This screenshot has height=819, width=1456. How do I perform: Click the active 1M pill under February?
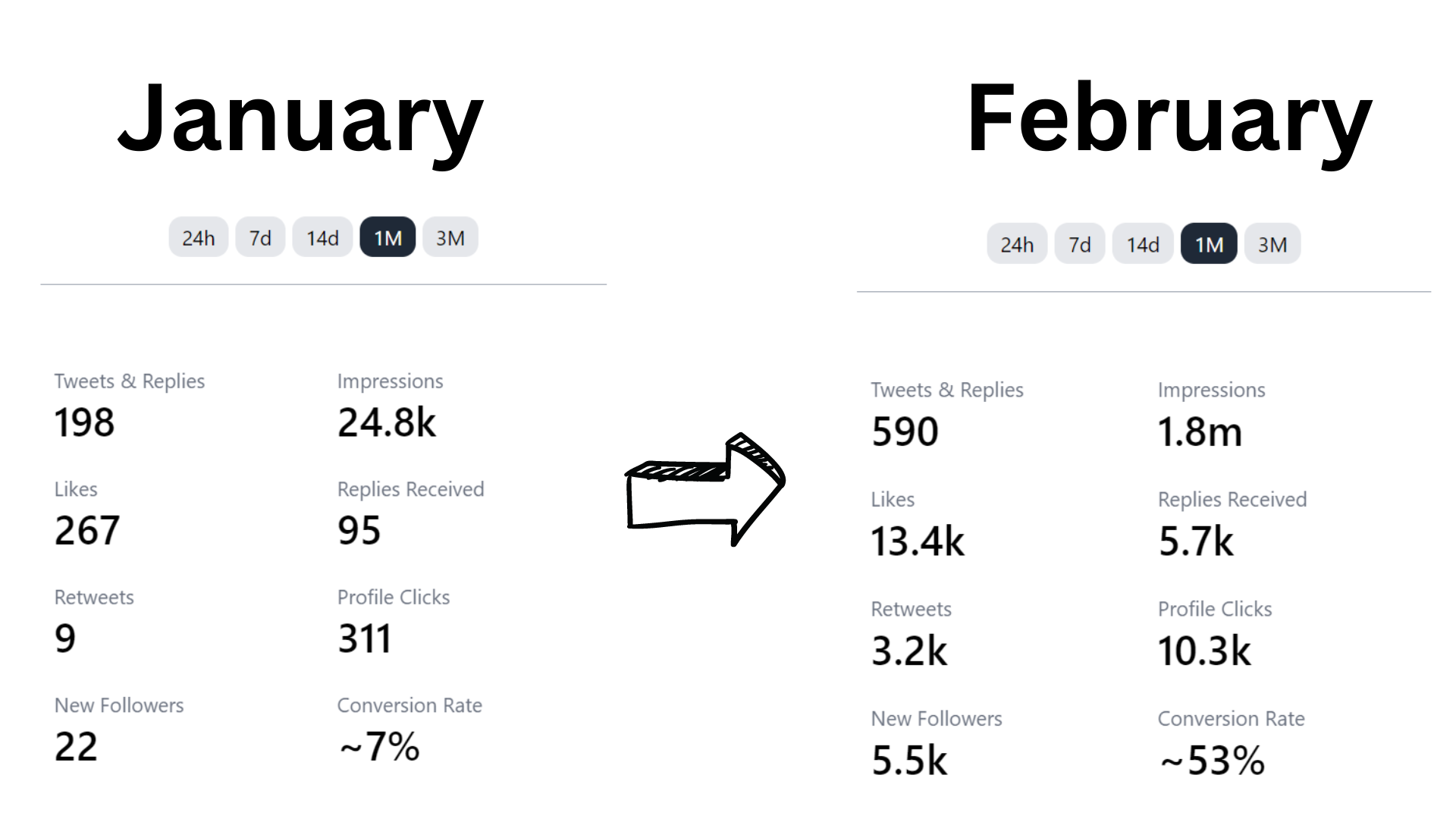pyautogui.click(x=1209, y=244)
